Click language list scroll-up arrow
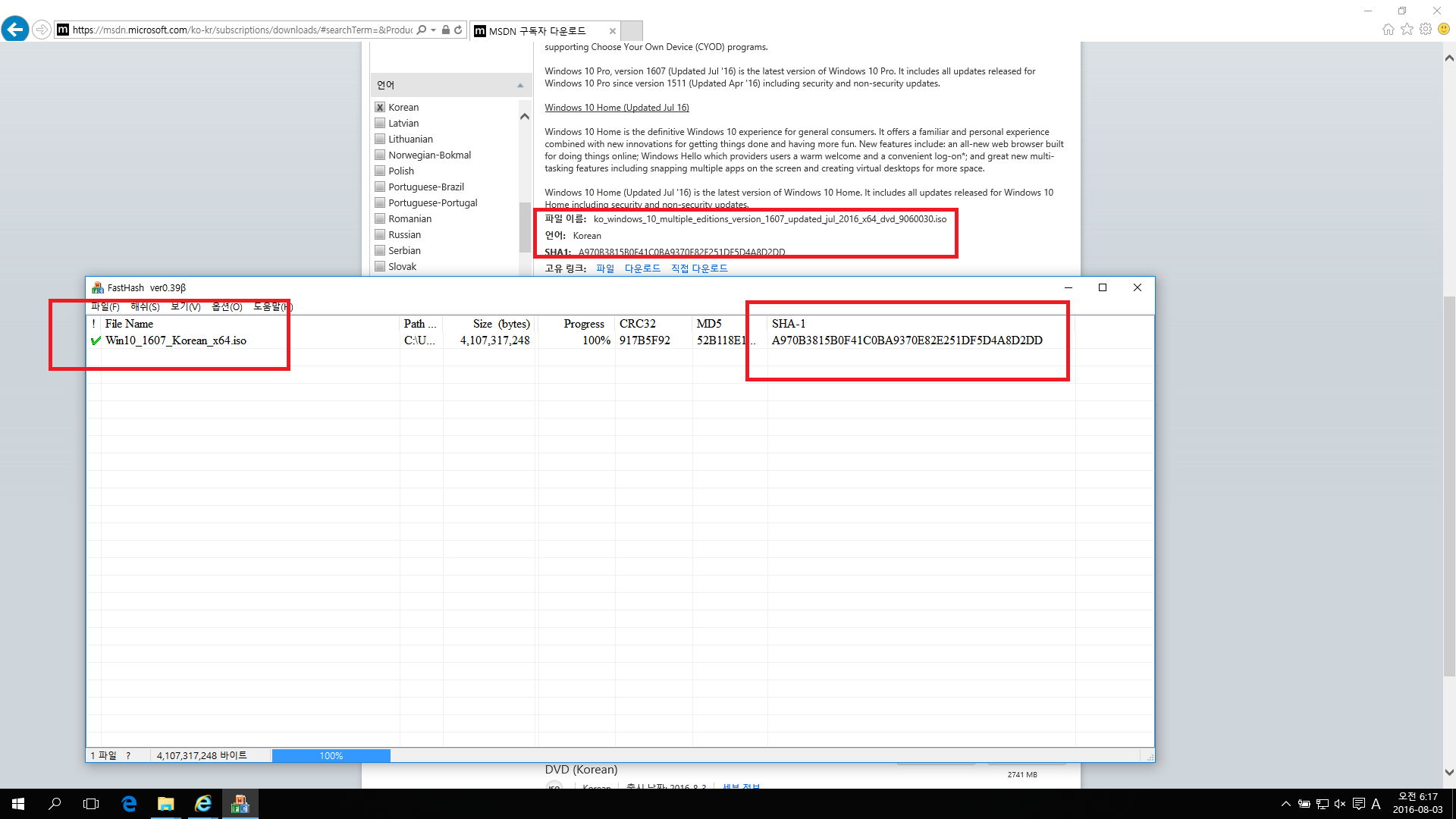The image size is (1456, 819). tap(525, 116)
